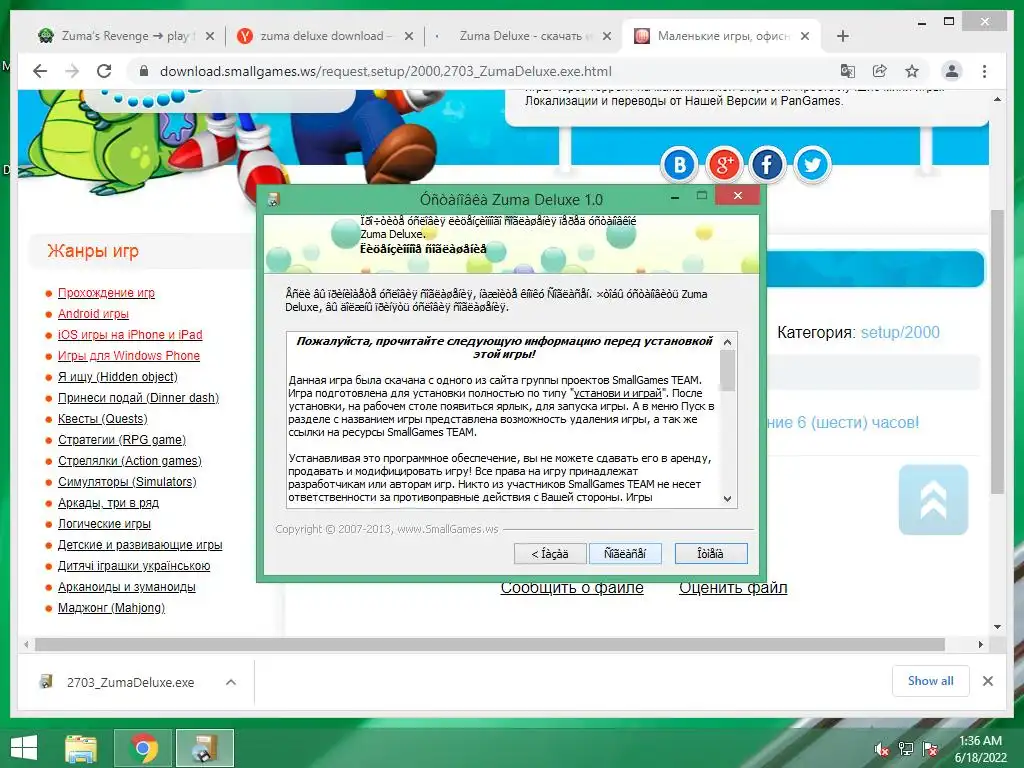Click horizontal scrollbar right arrow

click(980, 645)
